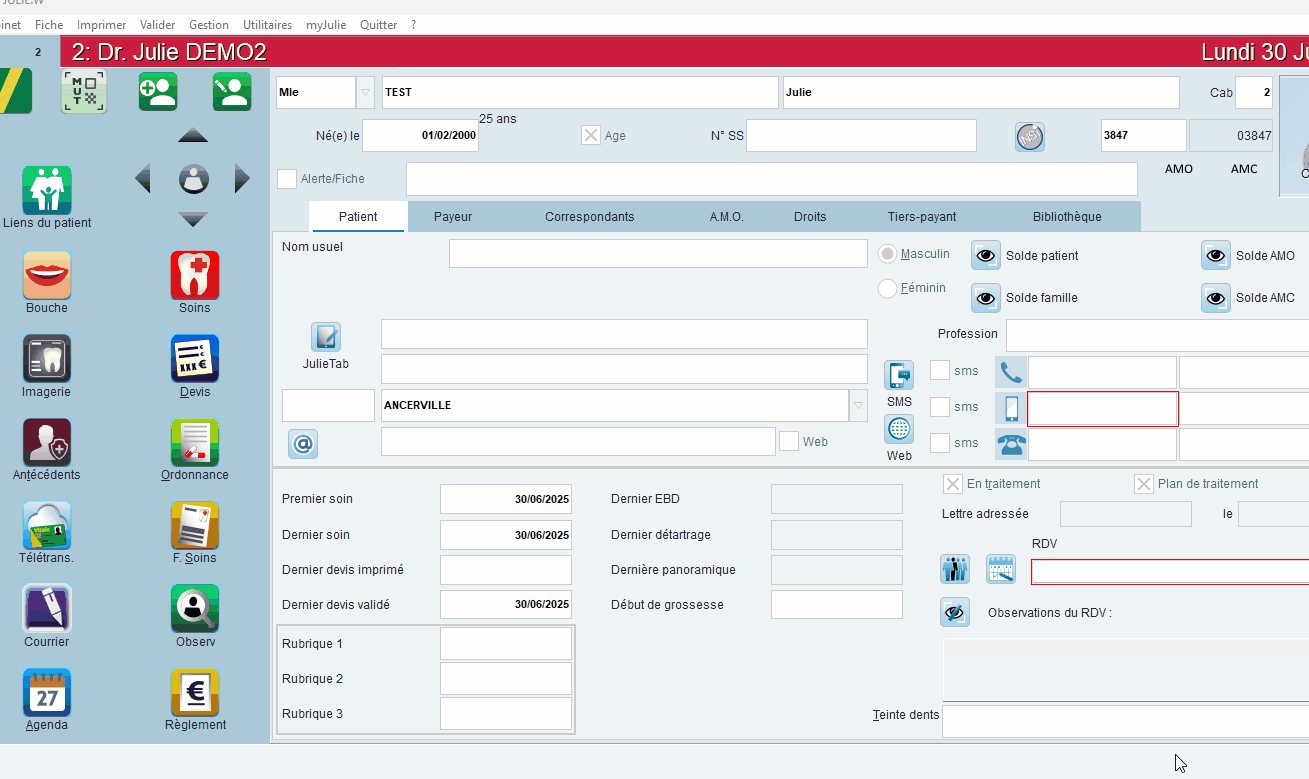Open the Devis module
Screen dimensions: 1309x779
(195, 359)
